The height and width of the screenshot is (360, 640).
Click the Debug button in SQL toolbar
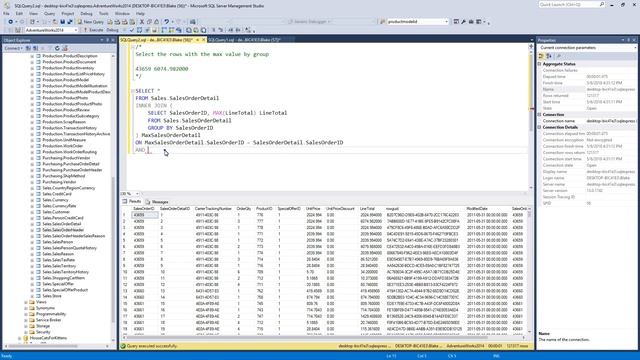[x=112, y=30]
